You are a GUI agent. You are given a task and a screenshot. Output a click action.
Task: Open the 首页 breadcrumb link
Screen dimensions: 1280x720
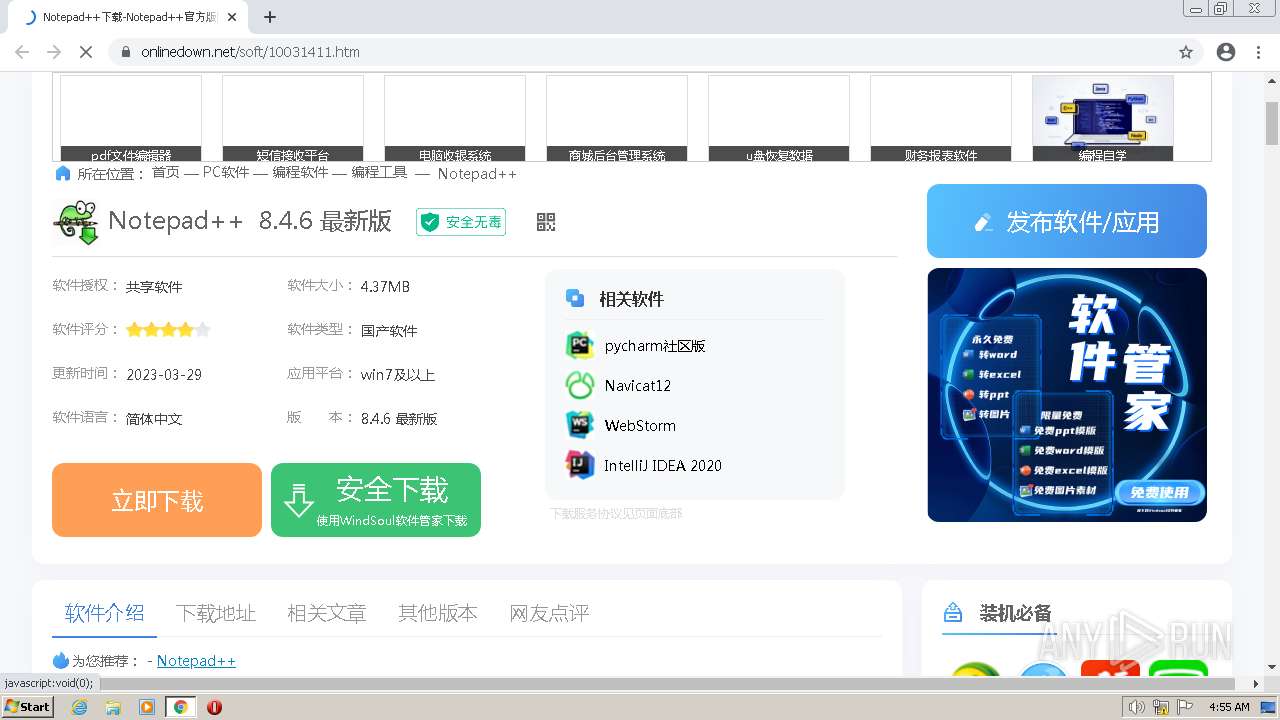tap(166, 173)
